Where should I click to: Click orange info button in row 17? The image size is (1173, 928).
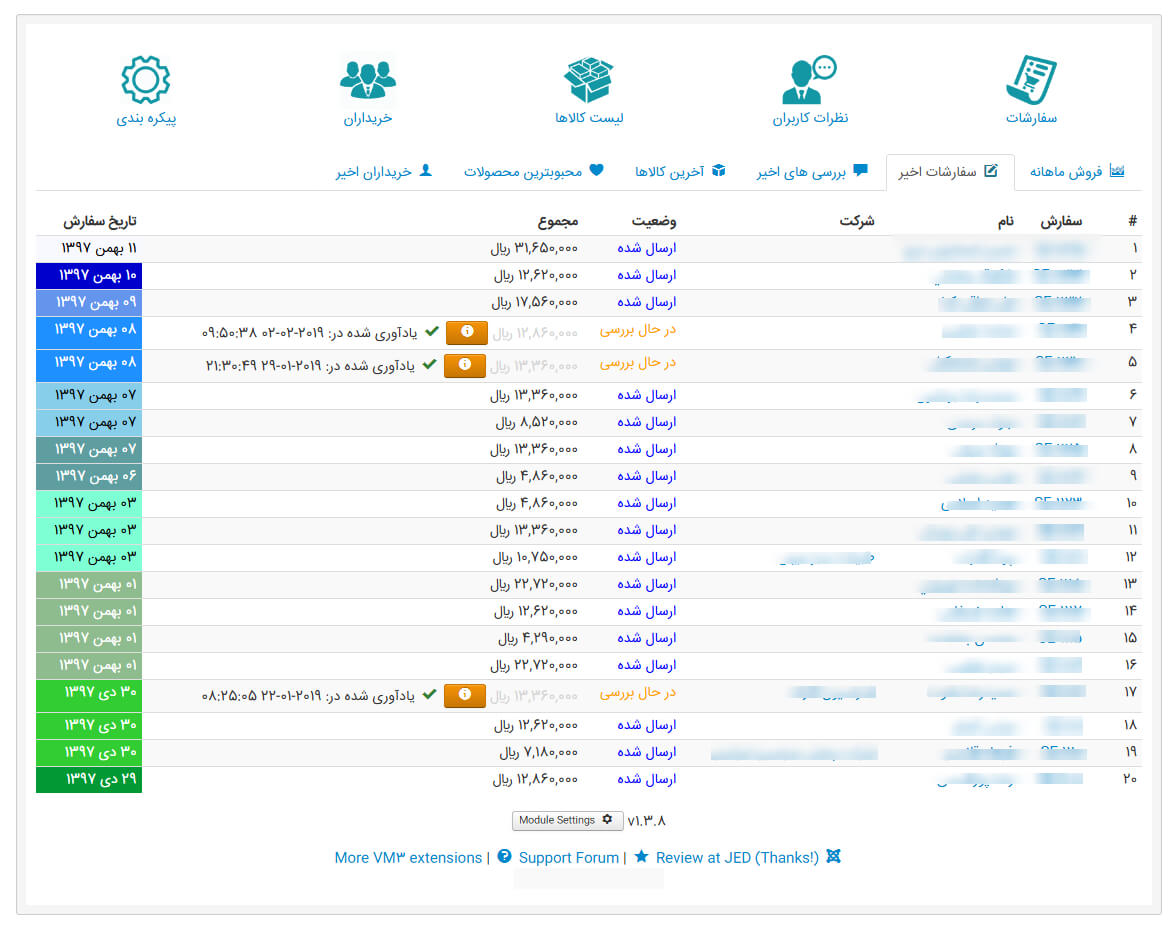pos(465,695)
